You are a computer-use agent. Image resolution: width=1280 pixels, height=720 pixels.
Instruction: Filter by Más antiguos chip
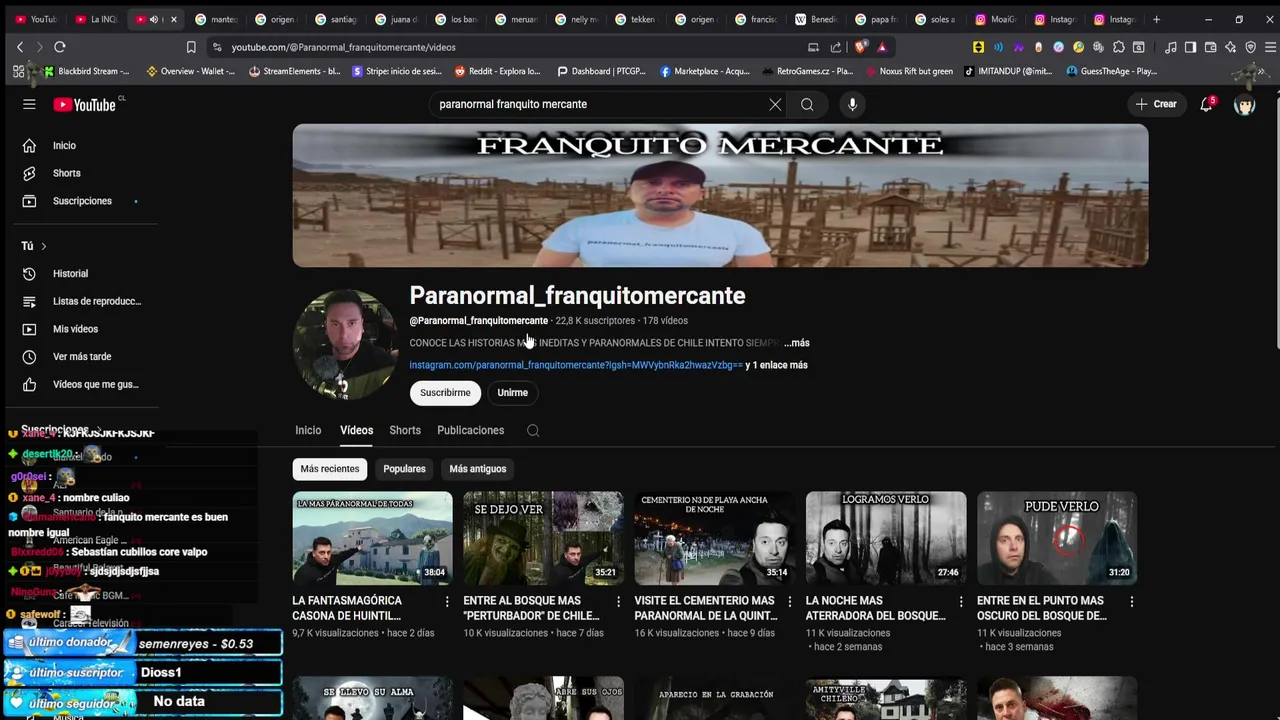coord(478,469)
